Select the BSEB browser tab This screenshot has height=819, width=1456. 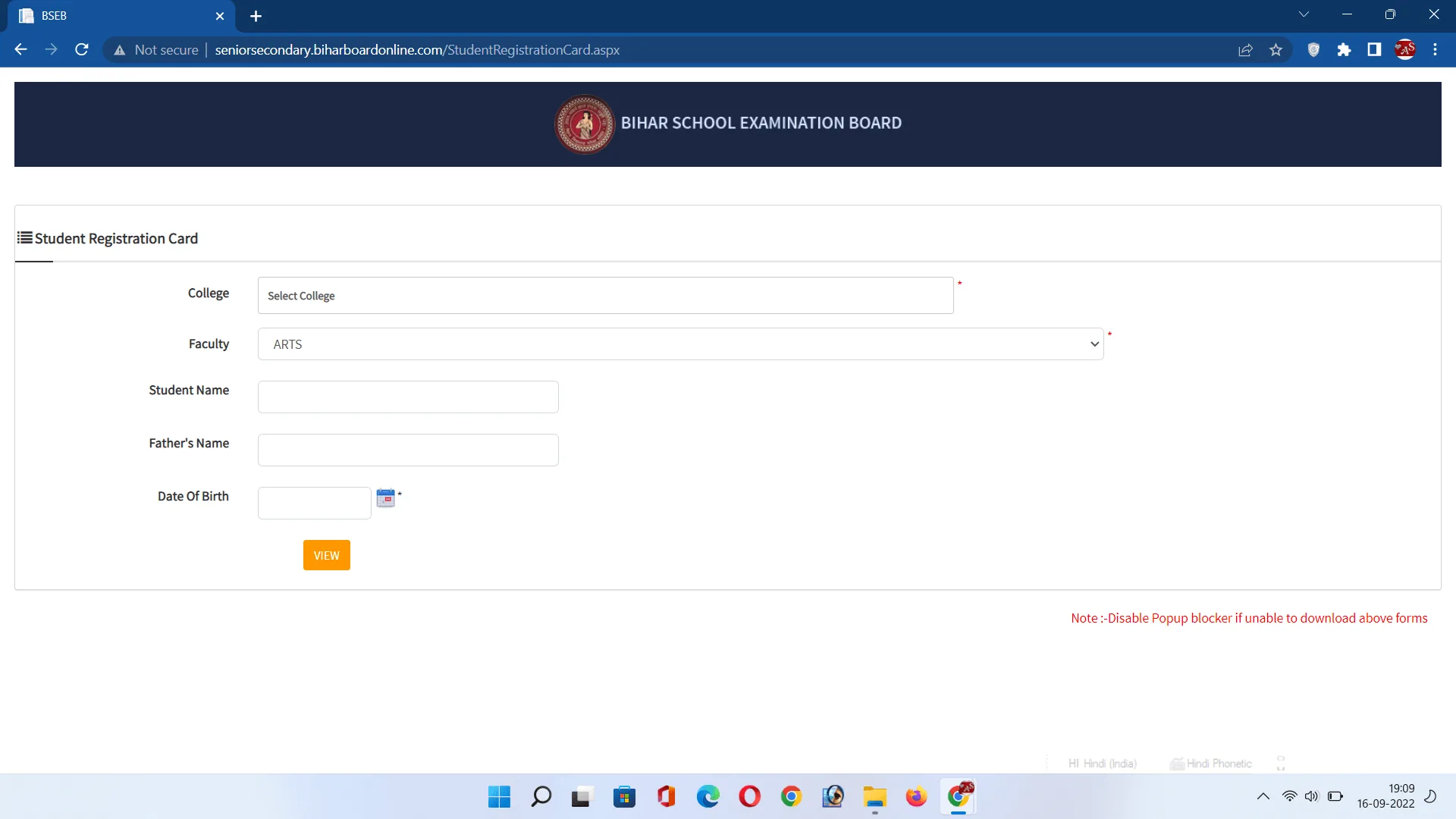(121, 16)
